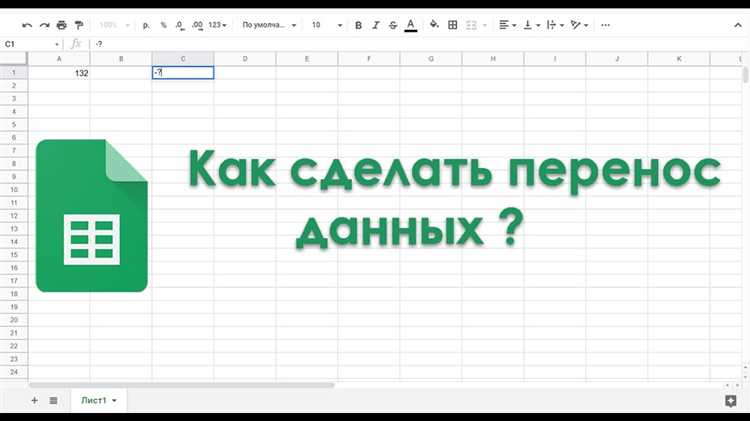Collapse the menus with up chevron

point(738,25)
